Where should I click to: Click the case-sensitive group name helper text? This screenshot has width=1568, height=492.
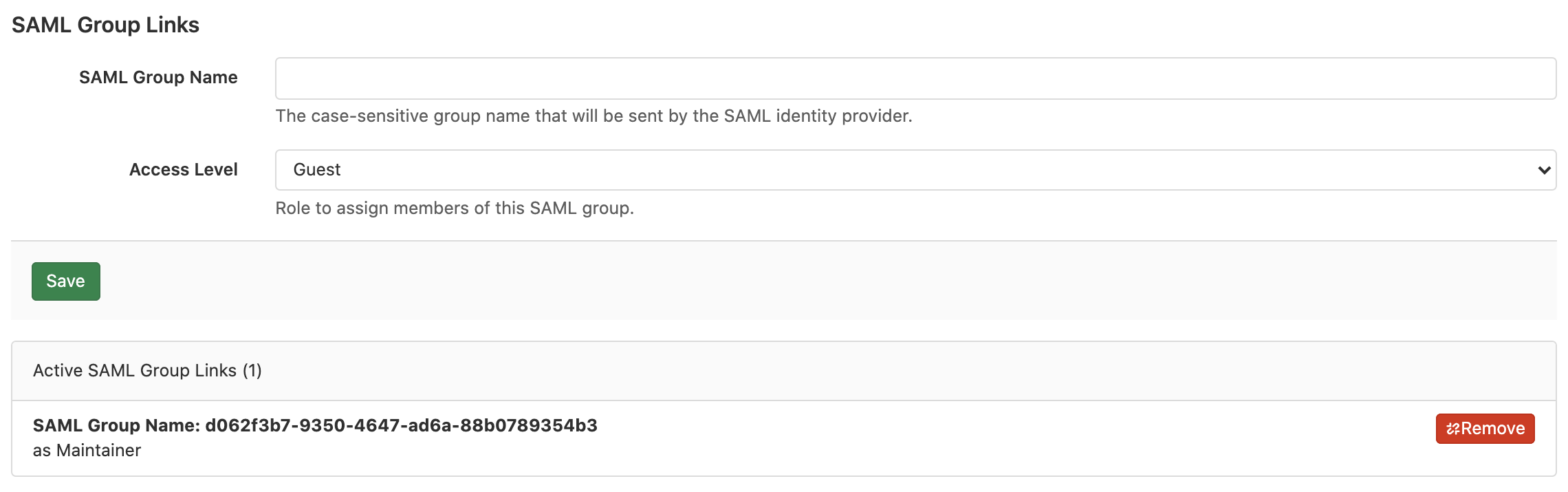593,116
